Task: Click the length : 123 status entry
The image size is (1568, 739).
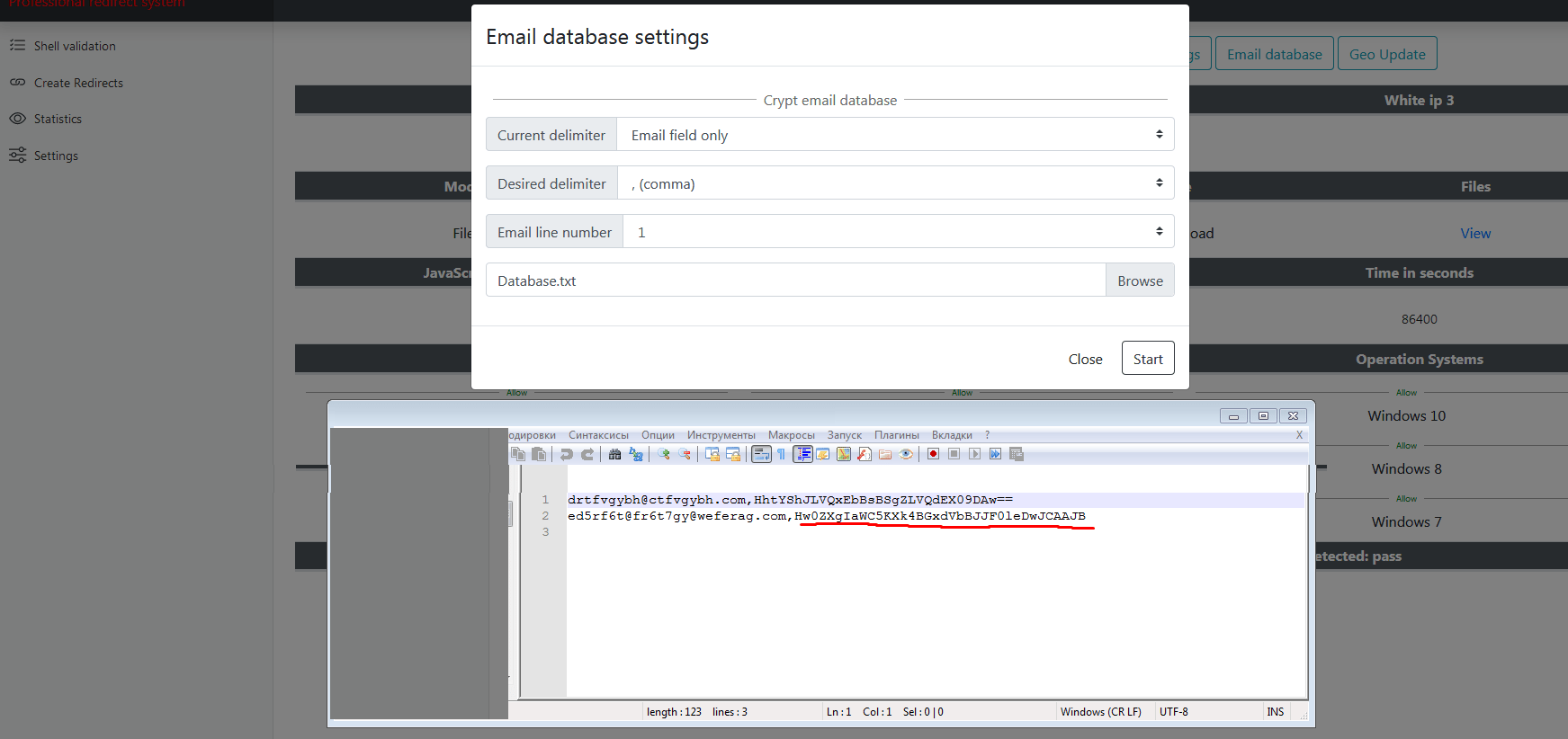Action: tap(674, 712)
